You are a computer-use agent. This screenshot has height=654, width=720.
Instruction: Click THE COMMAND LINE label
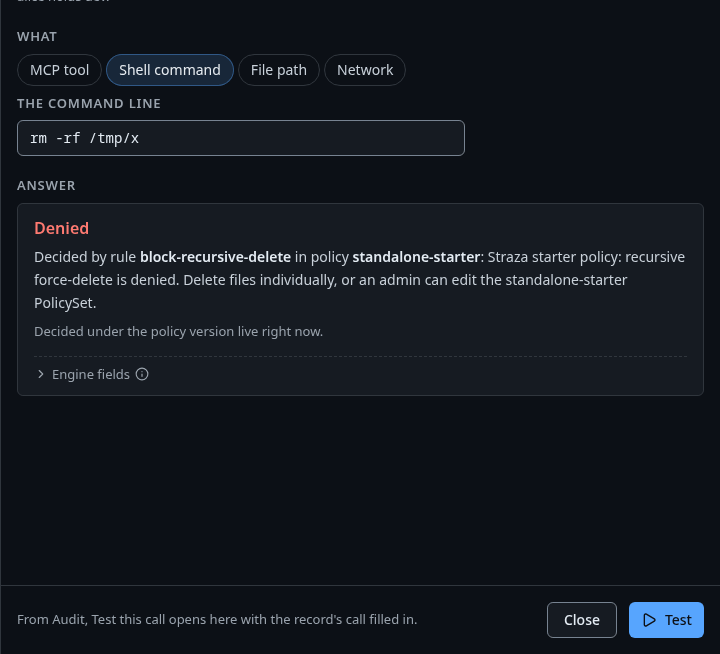(89, 104)
